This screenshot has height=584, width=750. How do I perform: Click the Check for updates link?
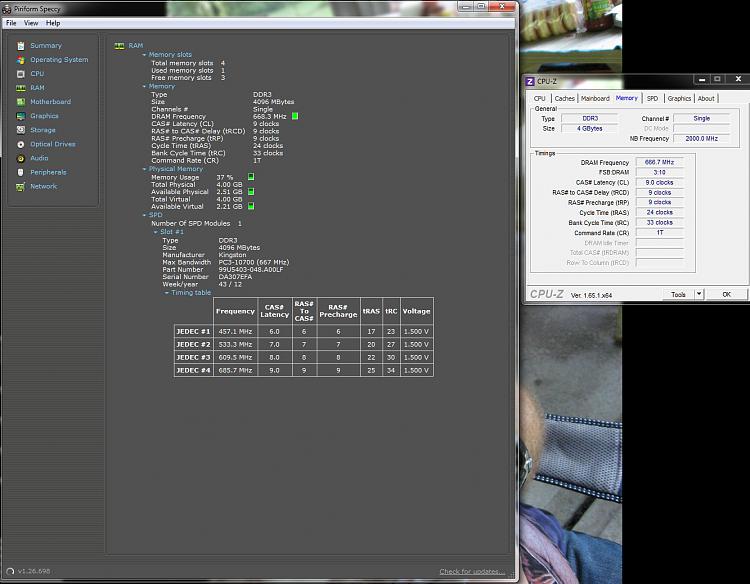point(472,572)
